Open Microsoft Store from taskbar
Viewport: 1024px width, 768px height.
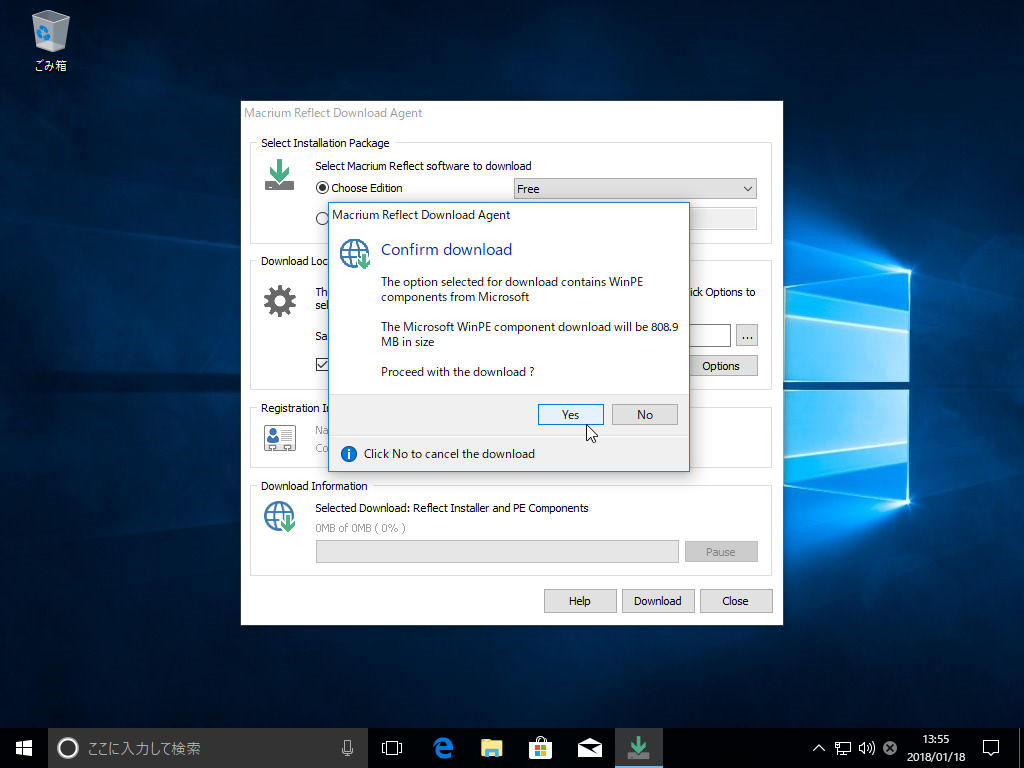(x=541, y=748)
